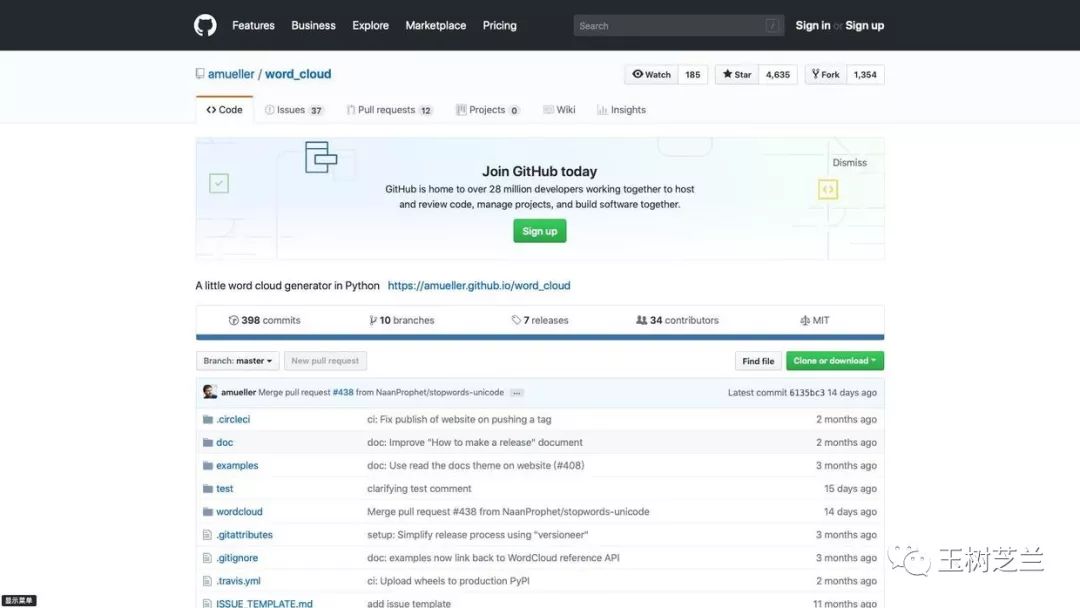1080x608 pixels.
Task: Click the language statistics color bar
Action: pyautogui.click(x=539, y=337)
